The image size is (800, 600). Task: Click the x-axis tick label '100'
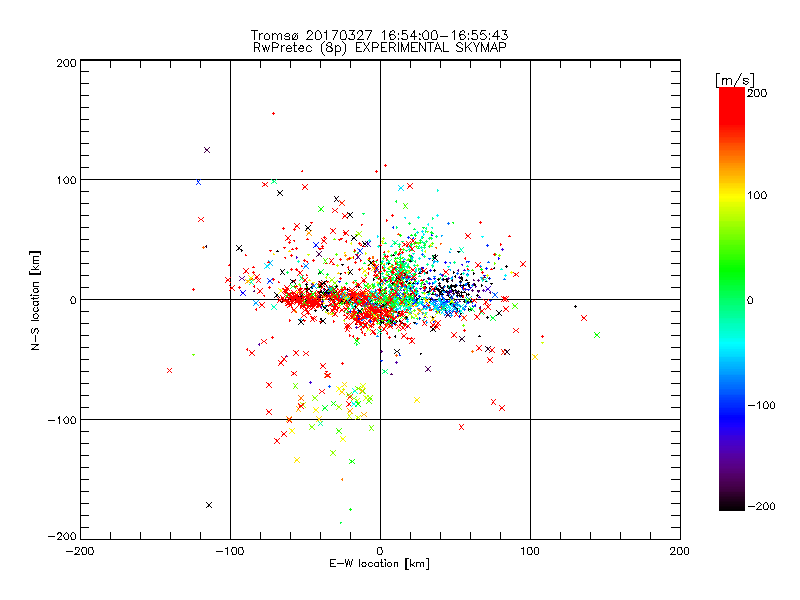click(530, 552)
